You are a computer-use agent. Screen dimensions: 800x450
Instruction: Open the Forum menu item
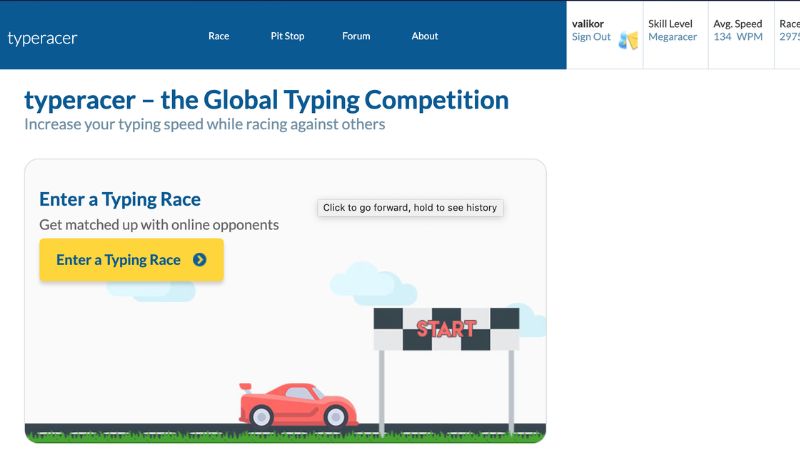(x=356, y=36)
